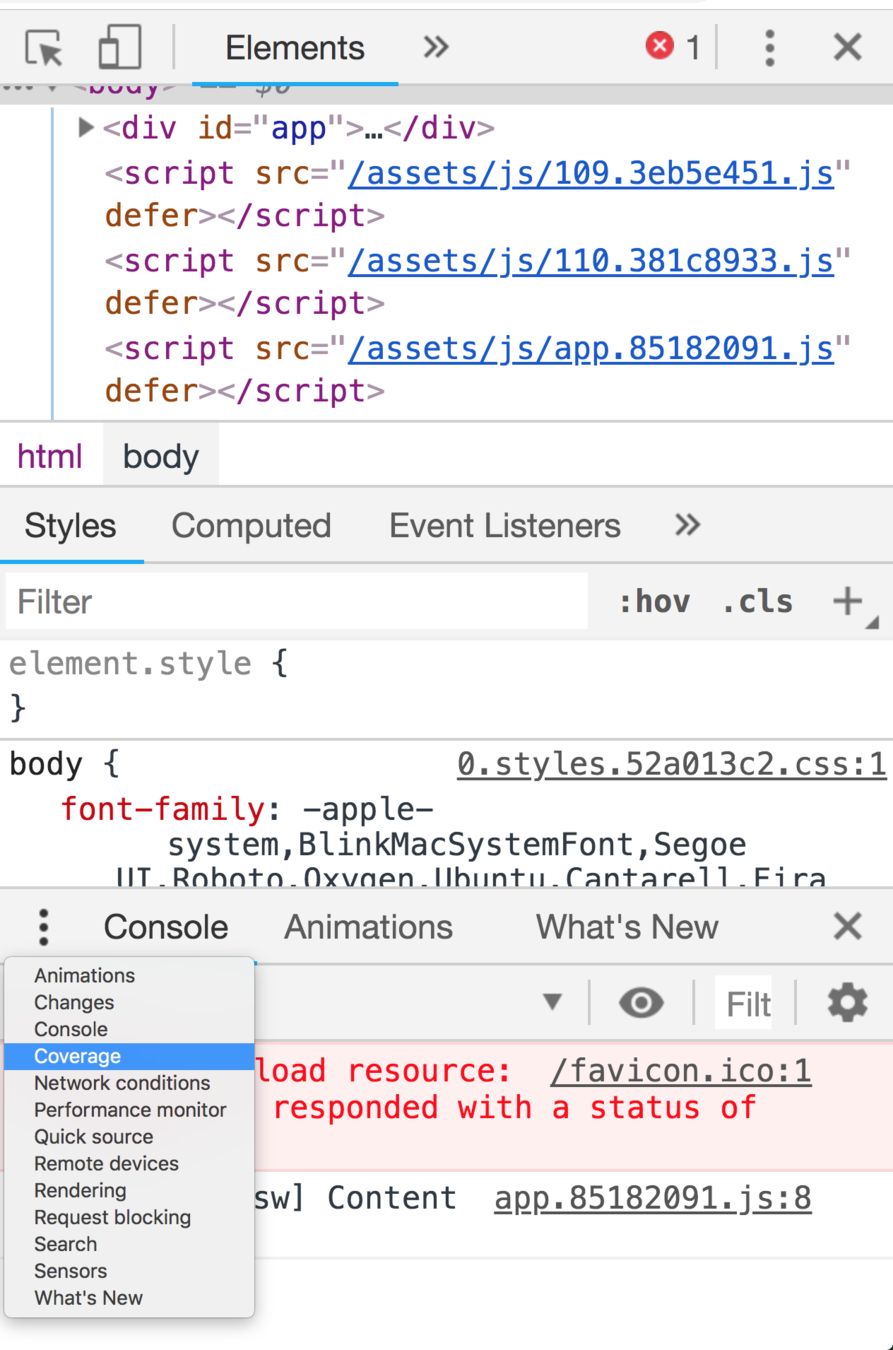Screen dimensions: 893x1350
Task: Choose Console from the drawer menu
Action: click(129, 1029)
